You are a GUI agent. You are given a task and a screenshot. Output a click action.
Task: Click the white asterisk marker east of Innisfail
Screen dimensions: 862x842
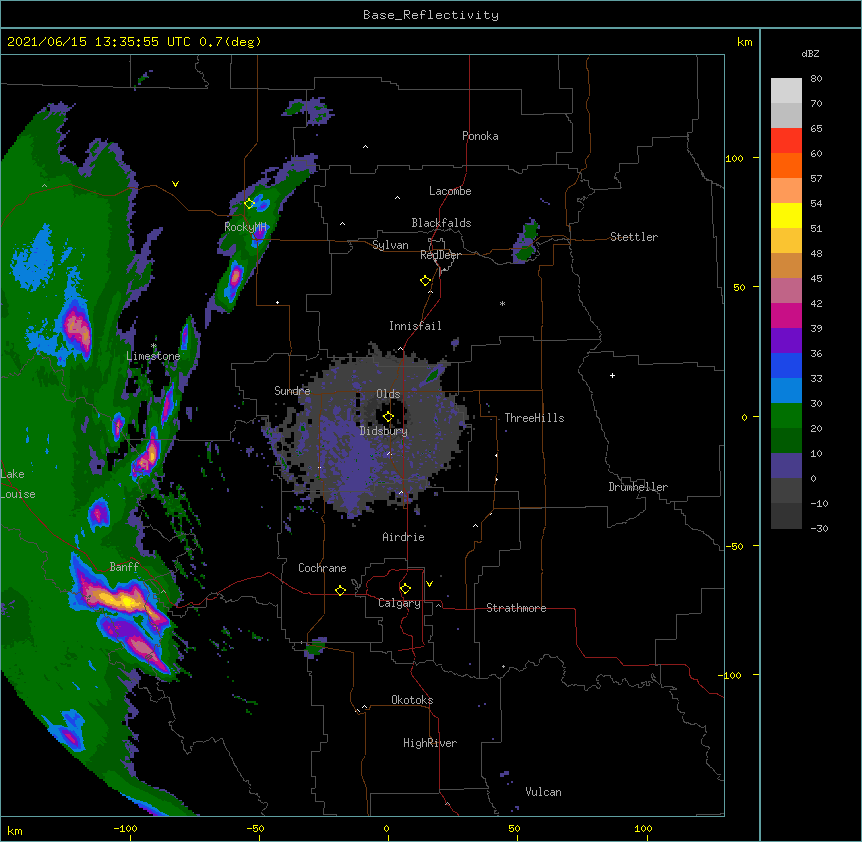(x=502, y=303)
